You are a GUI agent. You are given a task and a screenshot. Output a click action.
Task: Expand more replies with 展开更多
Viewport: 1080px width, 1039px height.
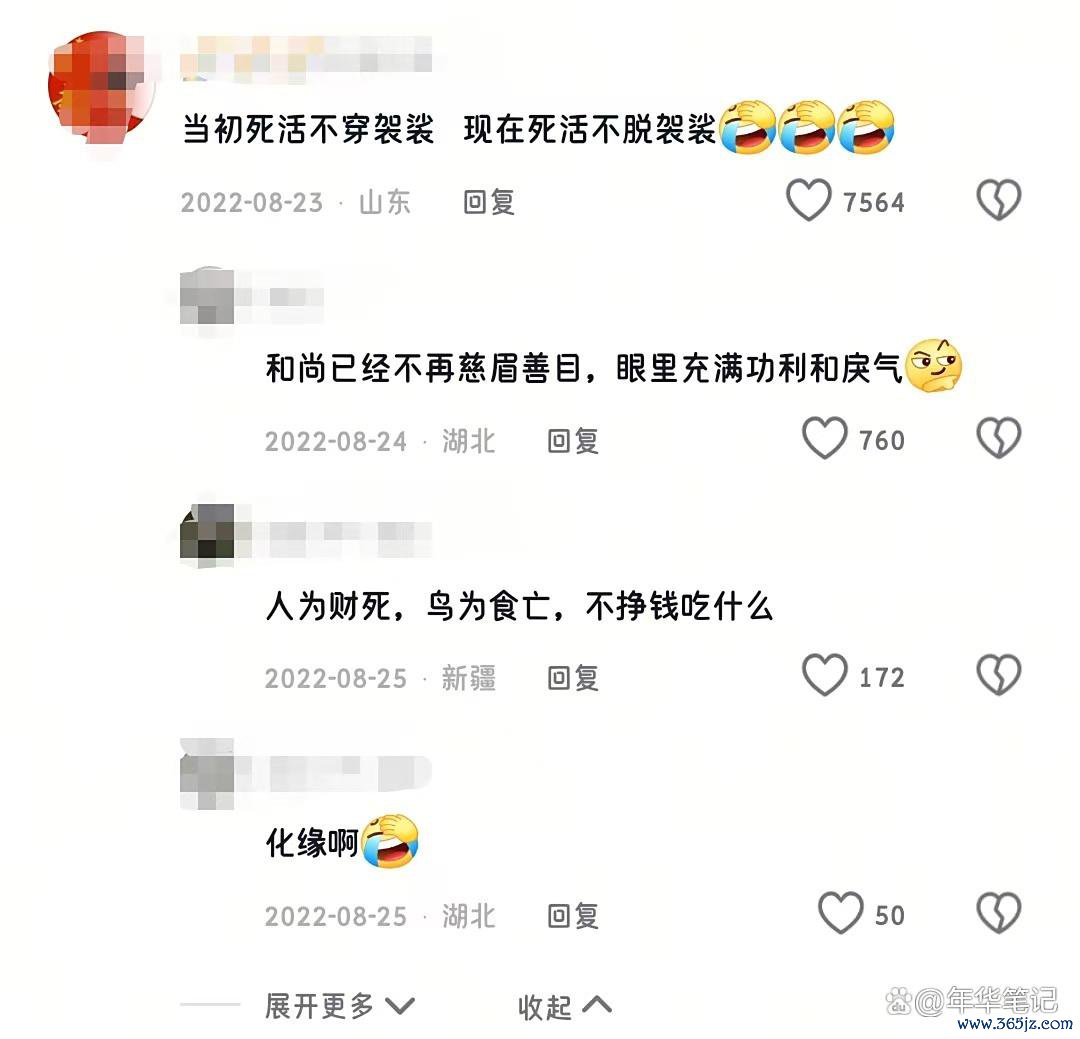[340, 1007]
